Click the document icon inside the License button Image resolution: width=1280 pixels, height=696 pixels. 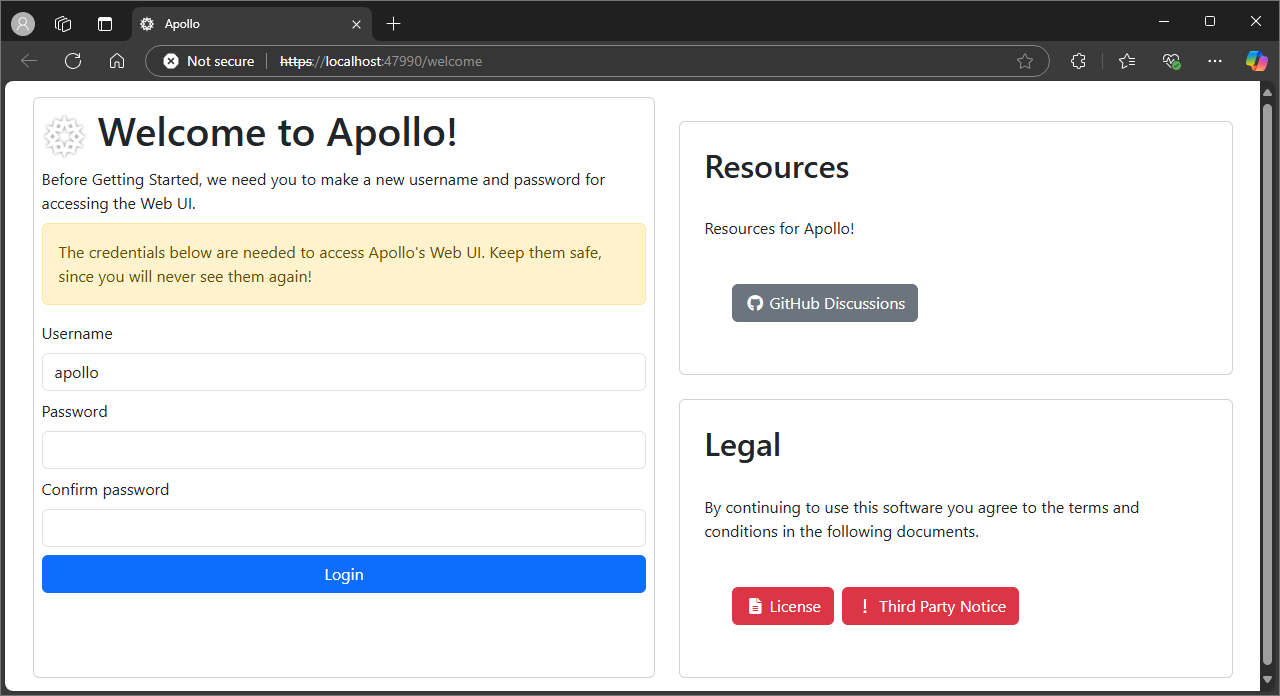point(757,606)
